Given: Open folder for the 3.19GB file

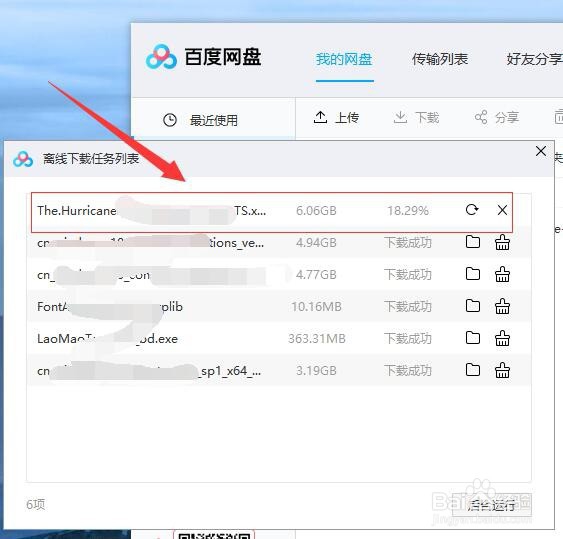Looking at the screenshot, I should [x=473, y=370].
